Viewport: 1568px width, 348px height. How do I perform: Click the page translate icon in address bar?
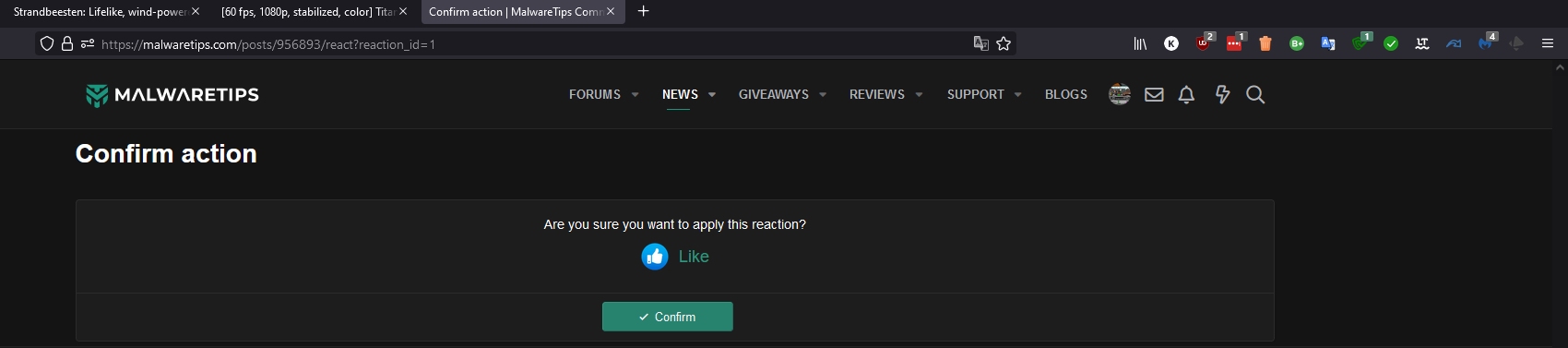click(980, 43)
